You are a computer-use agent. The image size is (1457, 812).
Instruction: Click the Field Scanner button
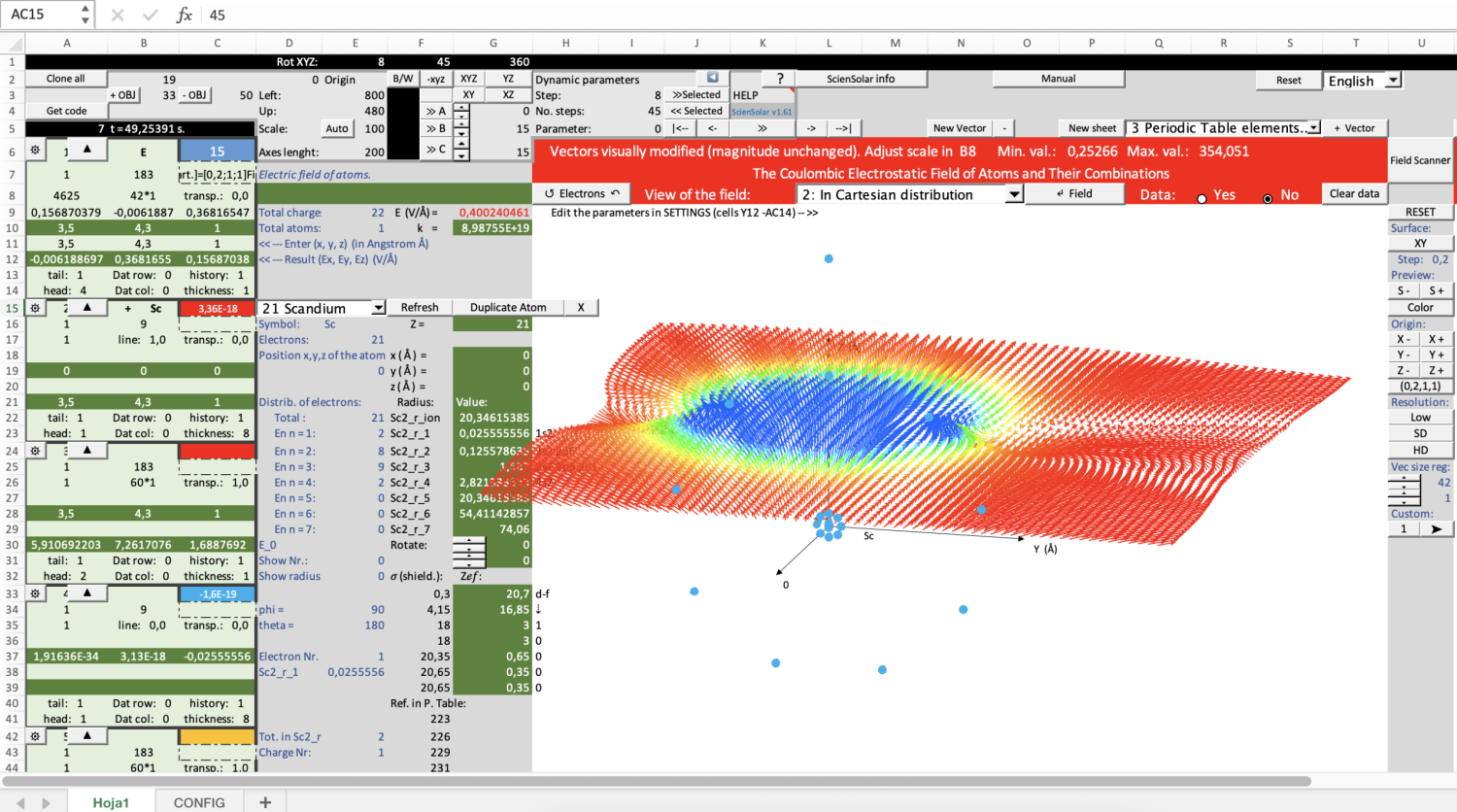click(1419, 160)
